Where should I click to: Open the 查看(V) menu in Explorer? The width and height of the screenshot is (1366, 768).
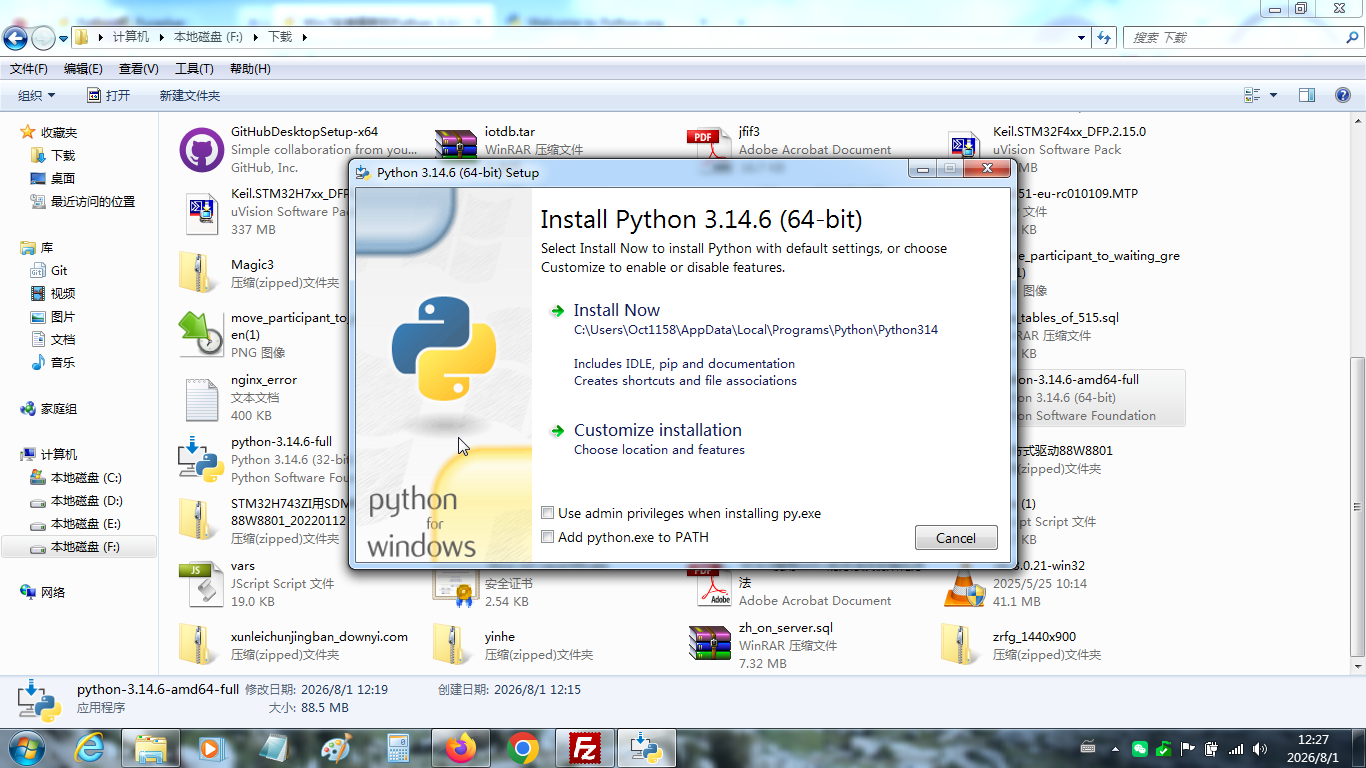138,69
